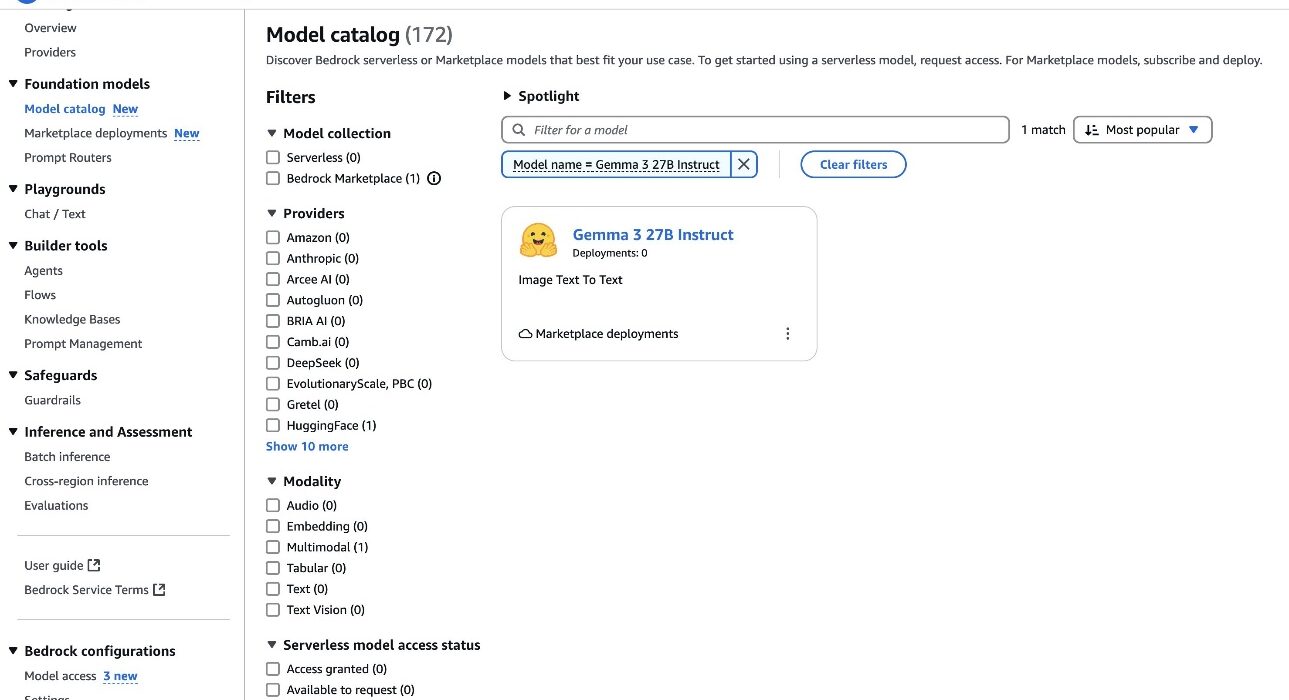Screen dimensions: 1289x700
Task: Click the info icon beside Bedrock Marketplace
Action: pyautogui.click(x=434, y=179)
